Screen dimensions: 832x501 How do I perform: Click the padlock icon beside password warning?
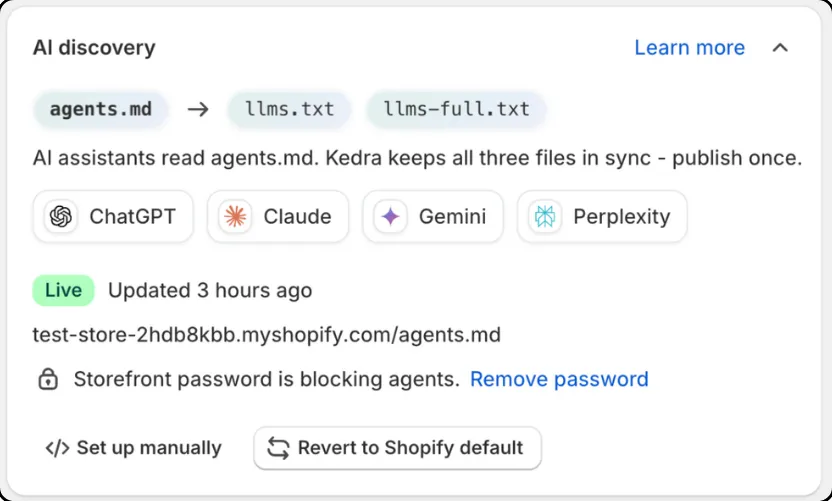(x=48, y=379)
